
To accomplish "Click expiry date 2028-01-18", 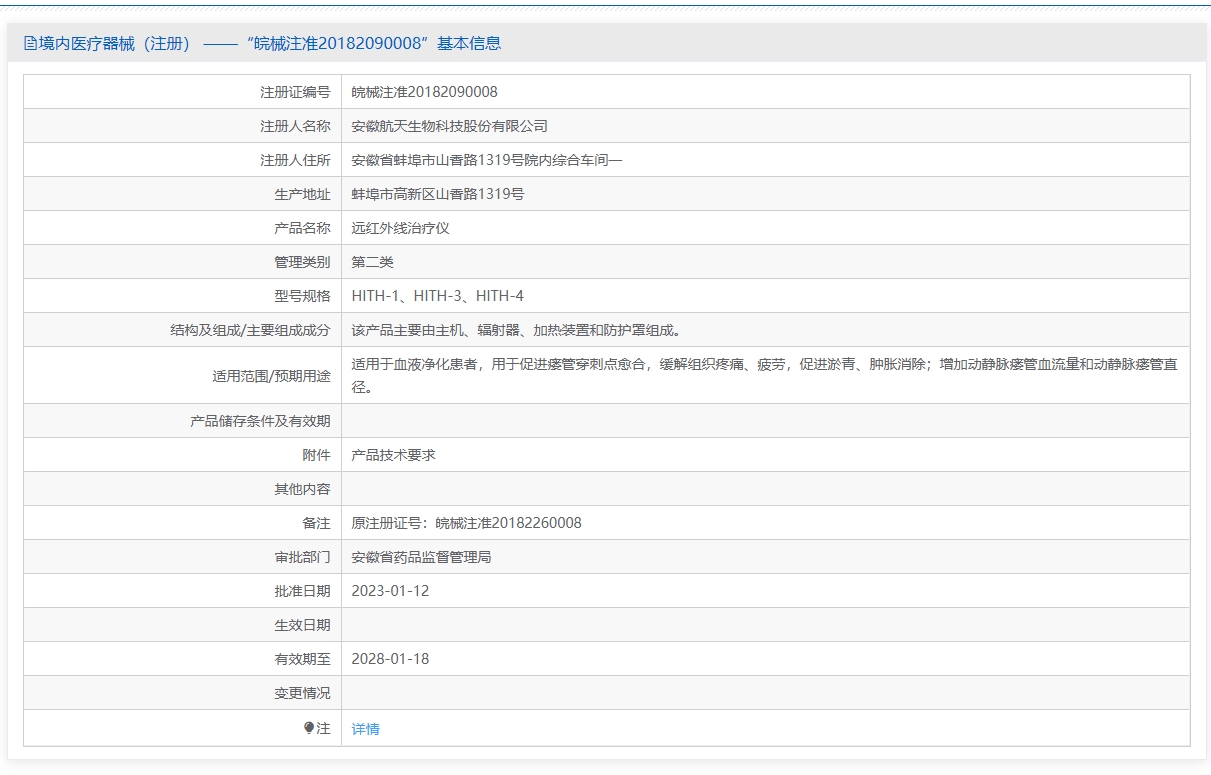I will click(390, 659).
